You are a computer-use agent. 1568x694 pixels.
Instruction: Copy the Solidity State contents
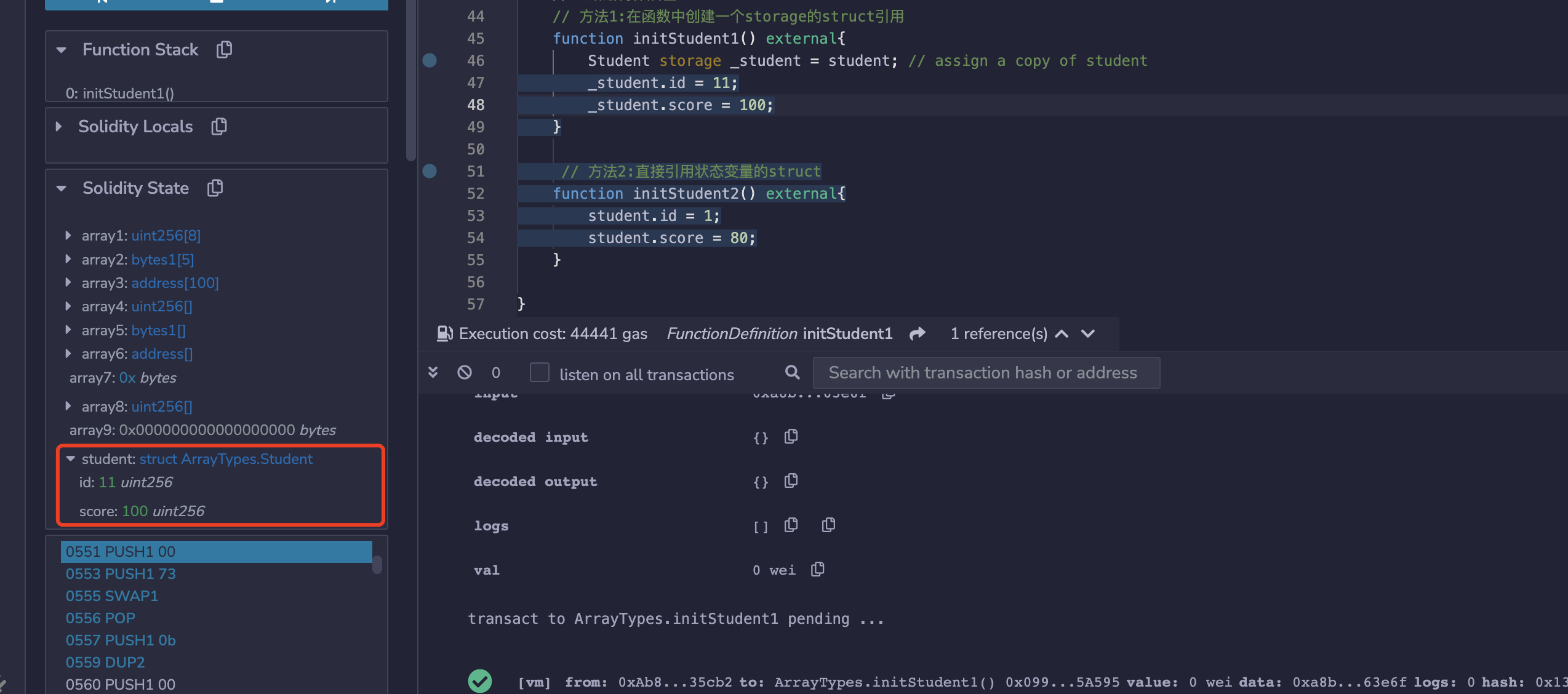(214, 188)
